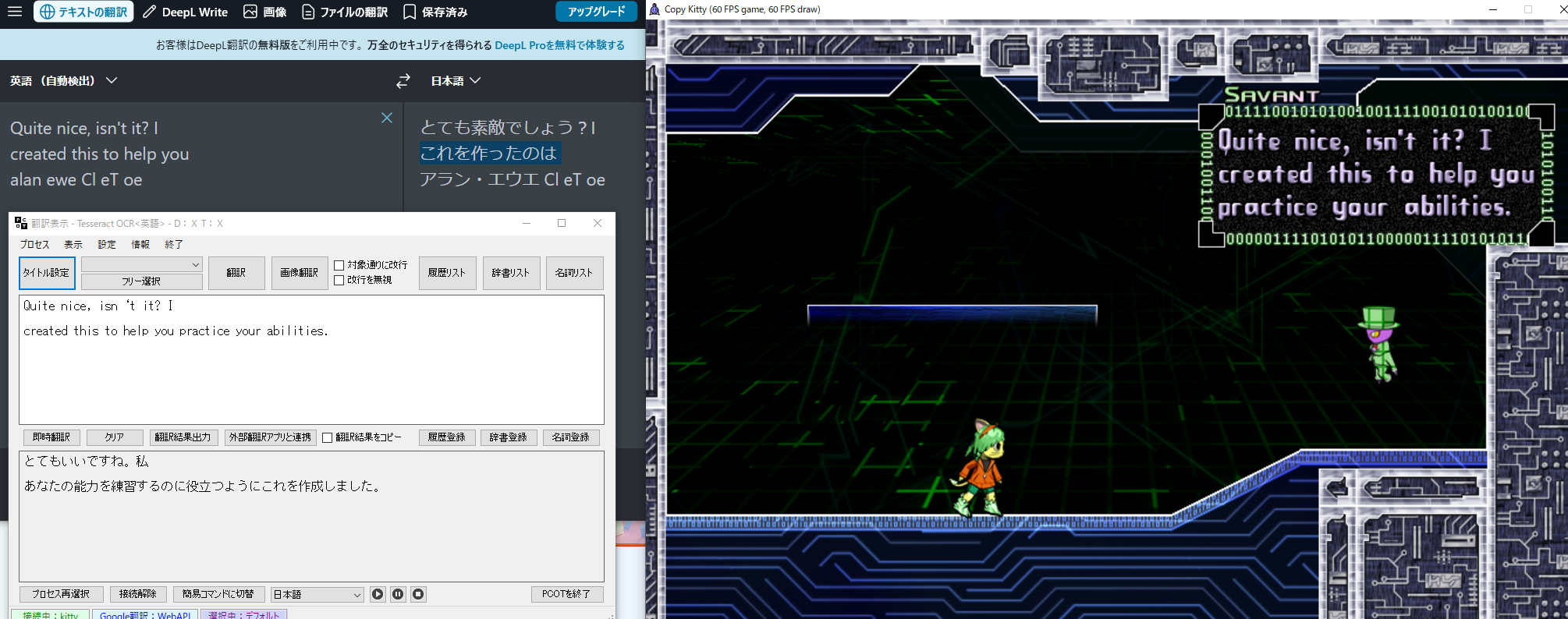Minimize the Copy Kitty game window

click(1492, 9)
